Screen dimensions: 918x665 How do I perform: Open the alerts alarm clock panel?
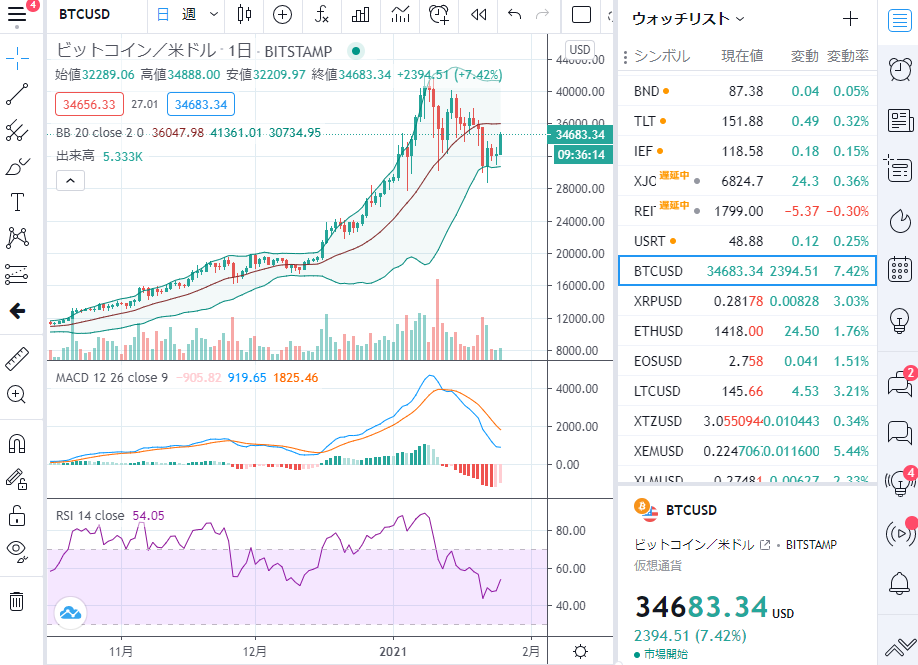(899, 70)
